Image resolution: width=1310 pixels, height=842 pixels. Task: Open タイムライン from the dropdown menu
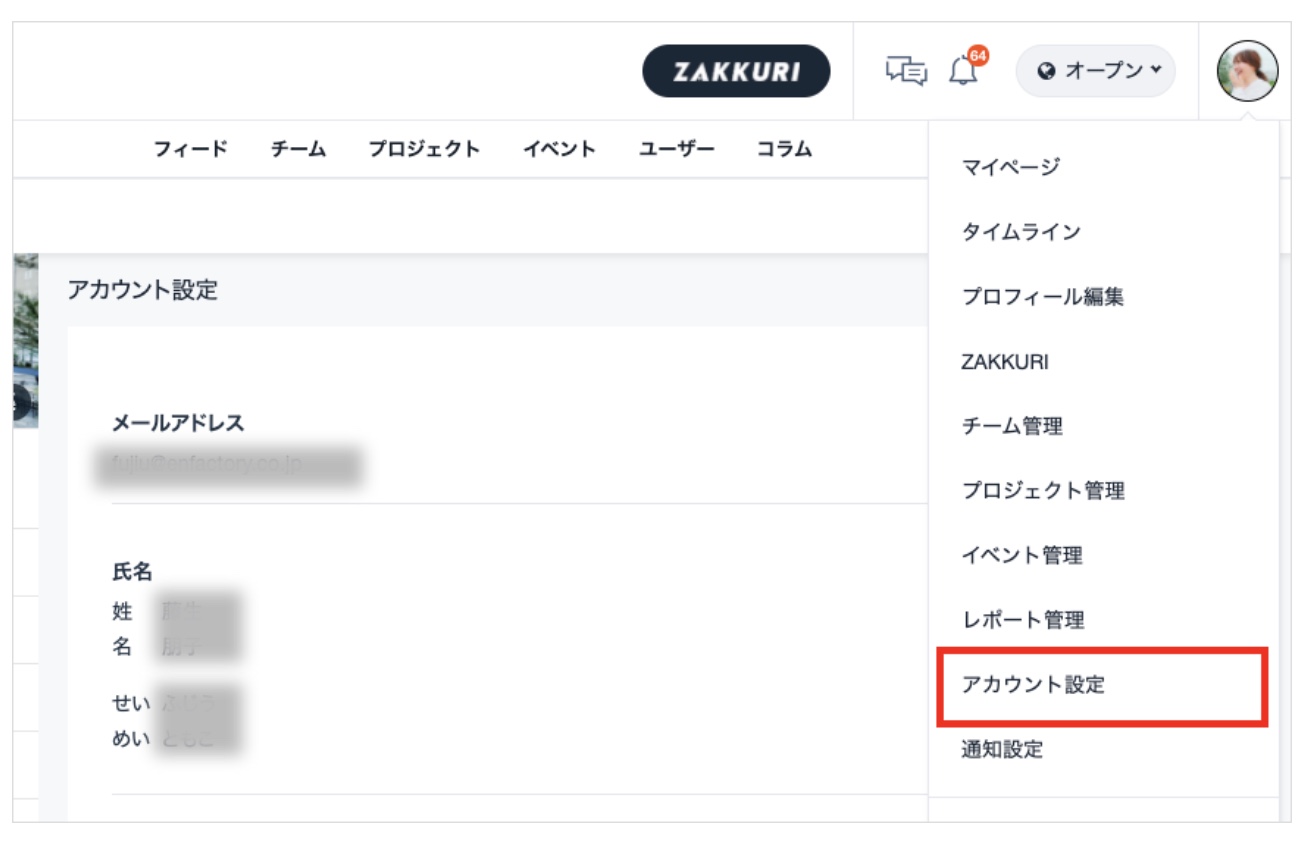point(1021,232)
